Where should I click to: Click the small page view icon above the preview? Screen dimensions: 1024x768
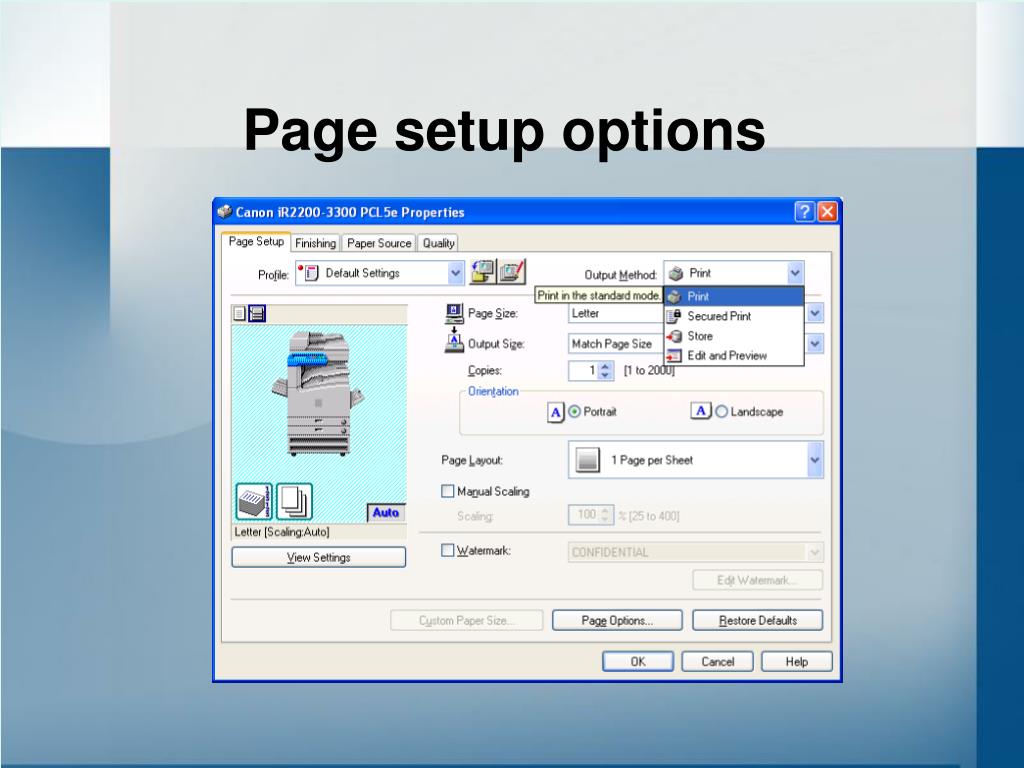coord(240,313)
